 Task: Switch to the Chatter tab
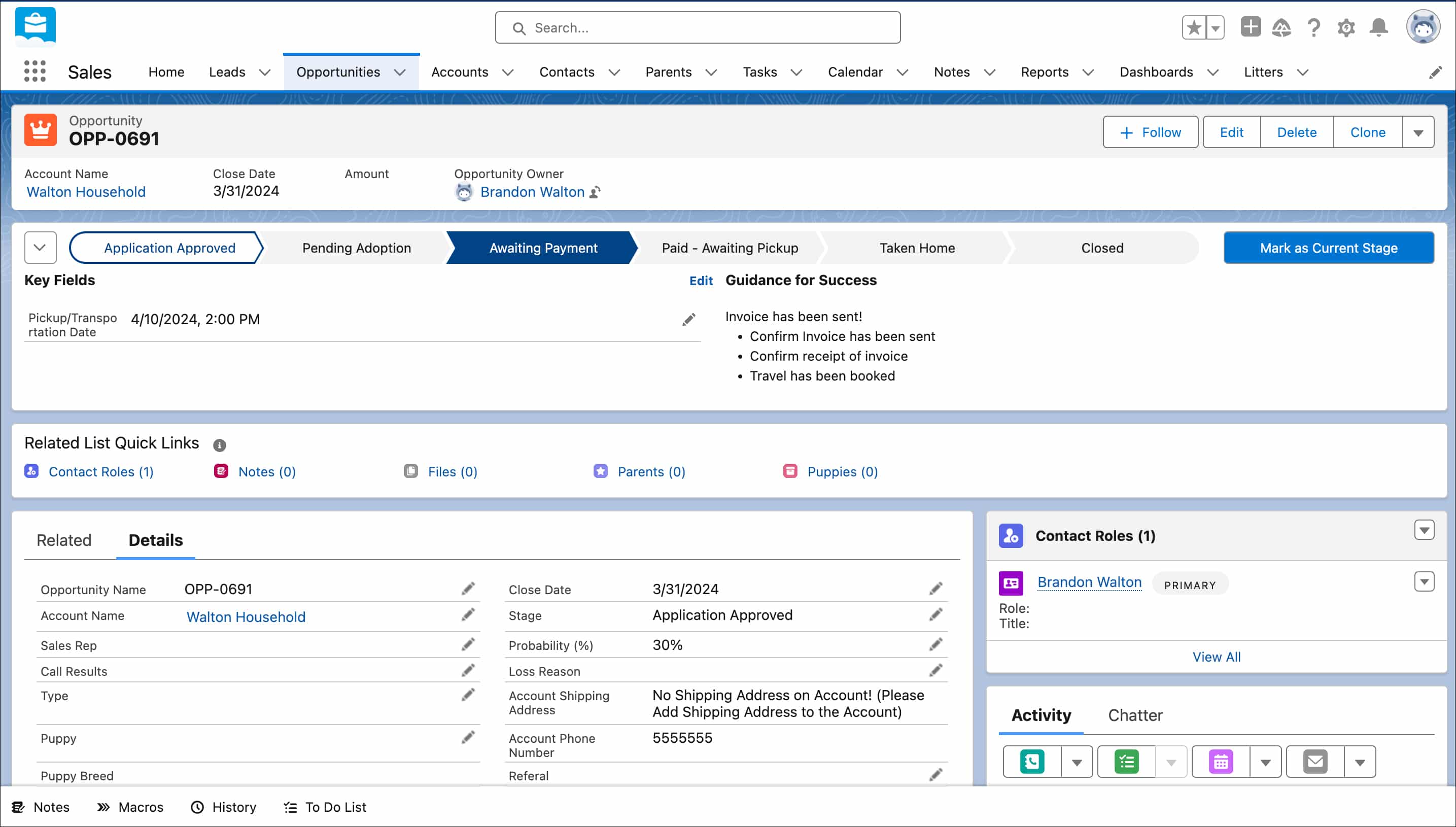1135,714
